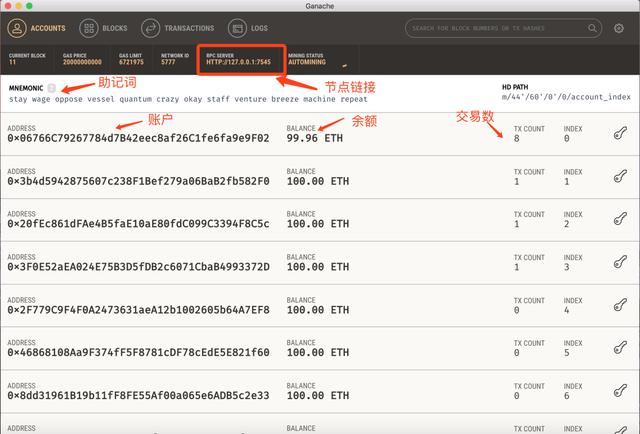Open the Transactions tab

[178, 28]
